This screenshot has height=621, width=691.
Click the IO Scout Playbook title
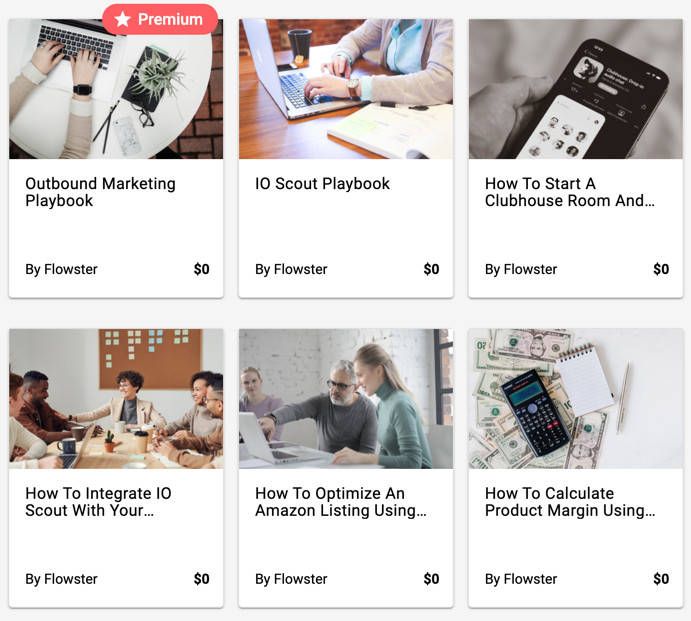[x=323, y=183]
